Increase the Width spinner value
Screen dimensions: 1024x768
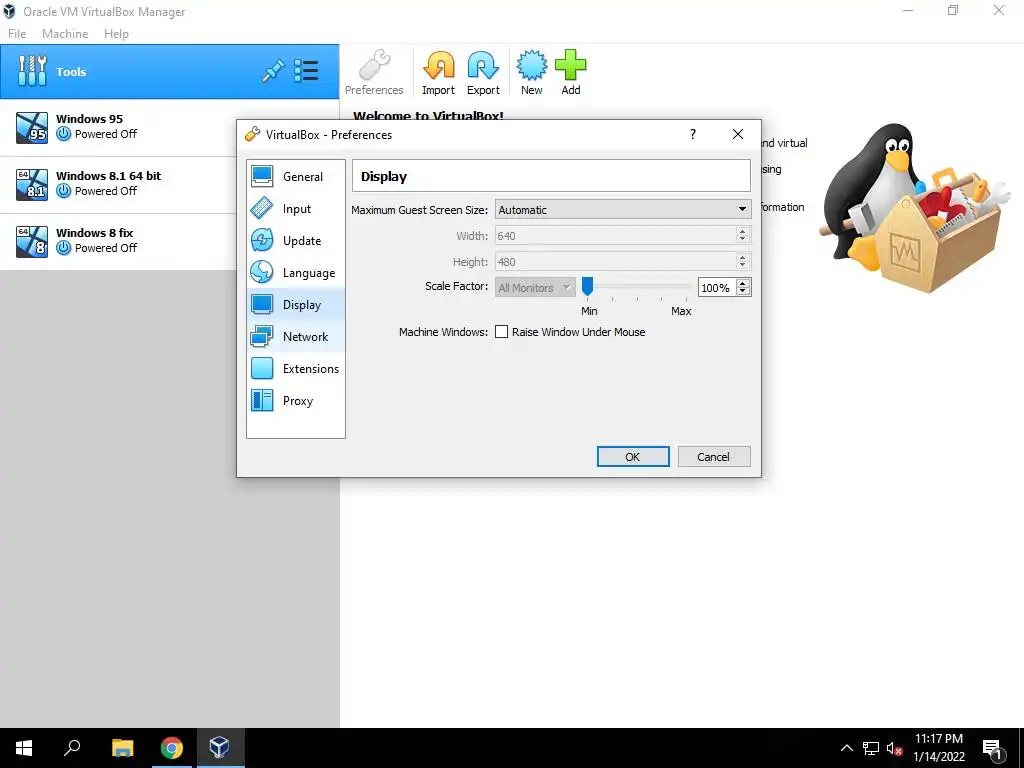[742, 231]
